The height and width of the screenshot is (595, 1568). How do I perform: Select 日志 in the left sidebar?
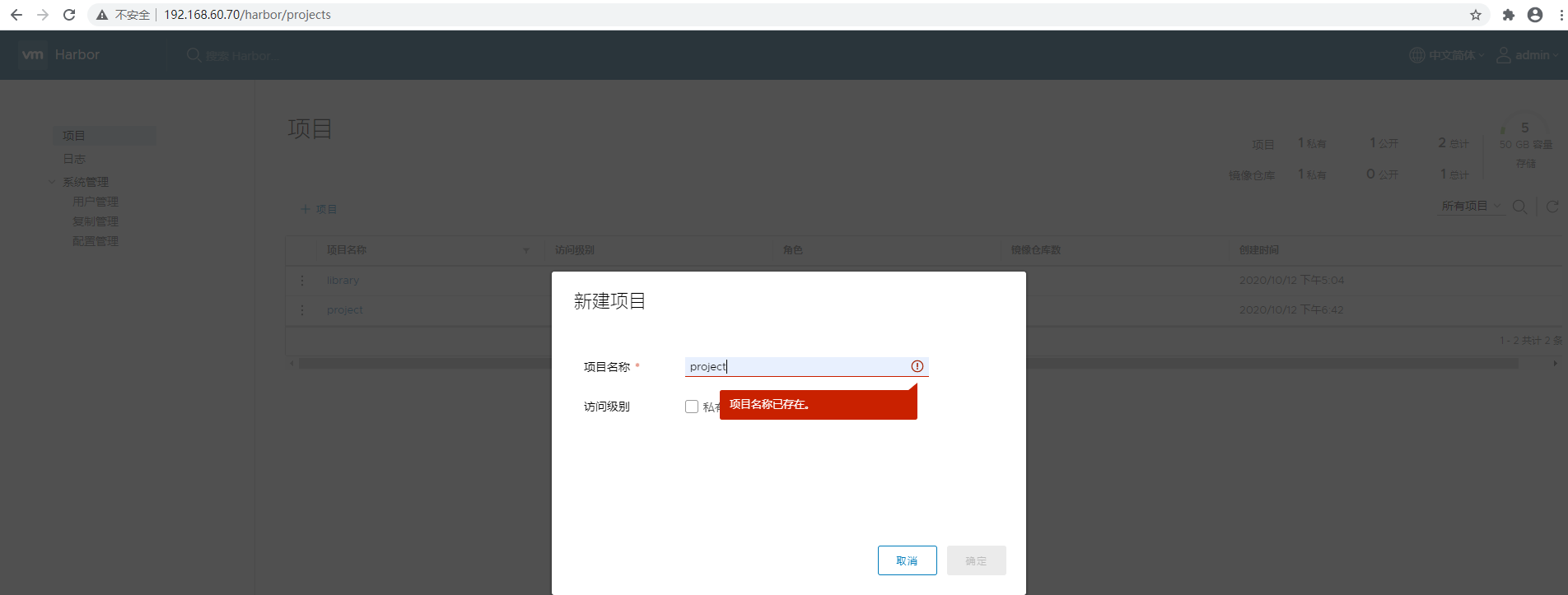click(74, 159)
